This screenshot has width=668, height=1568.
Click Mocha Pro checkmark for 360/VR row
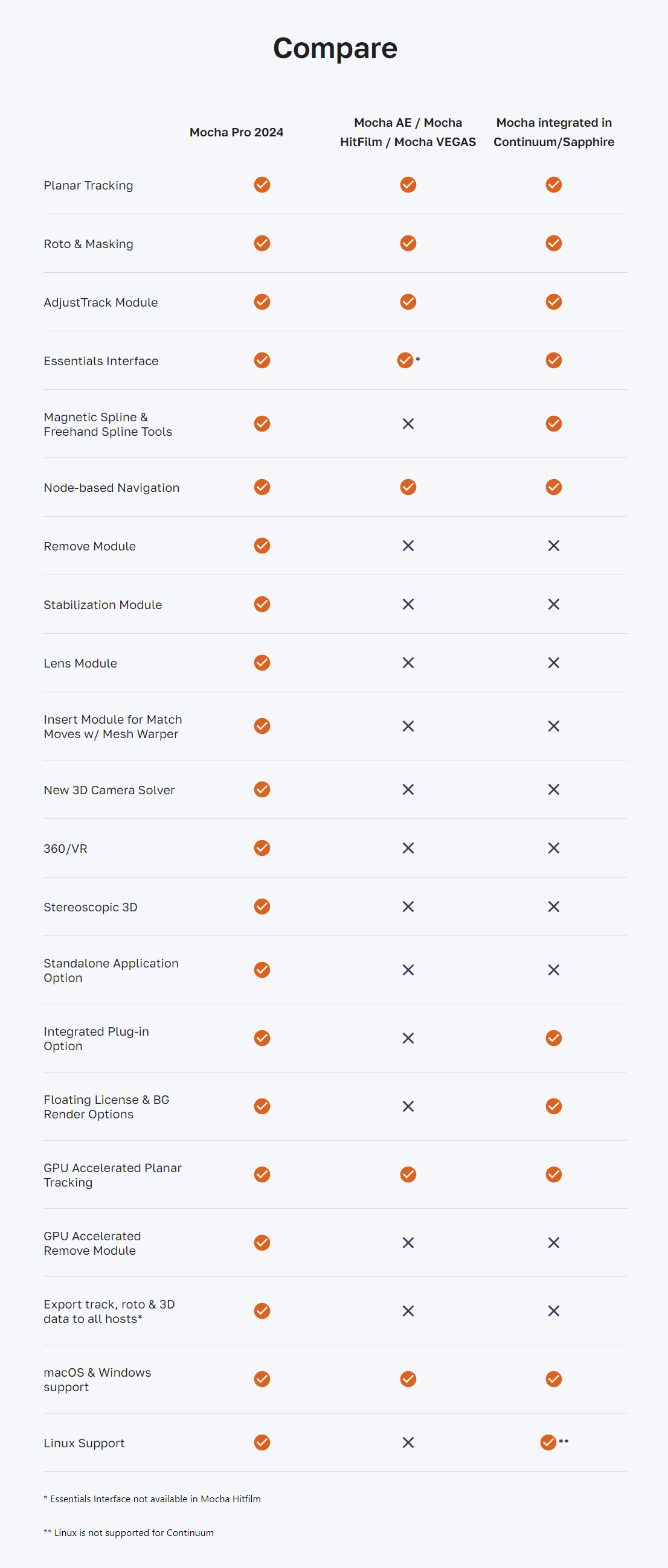(x=262, y=848)
